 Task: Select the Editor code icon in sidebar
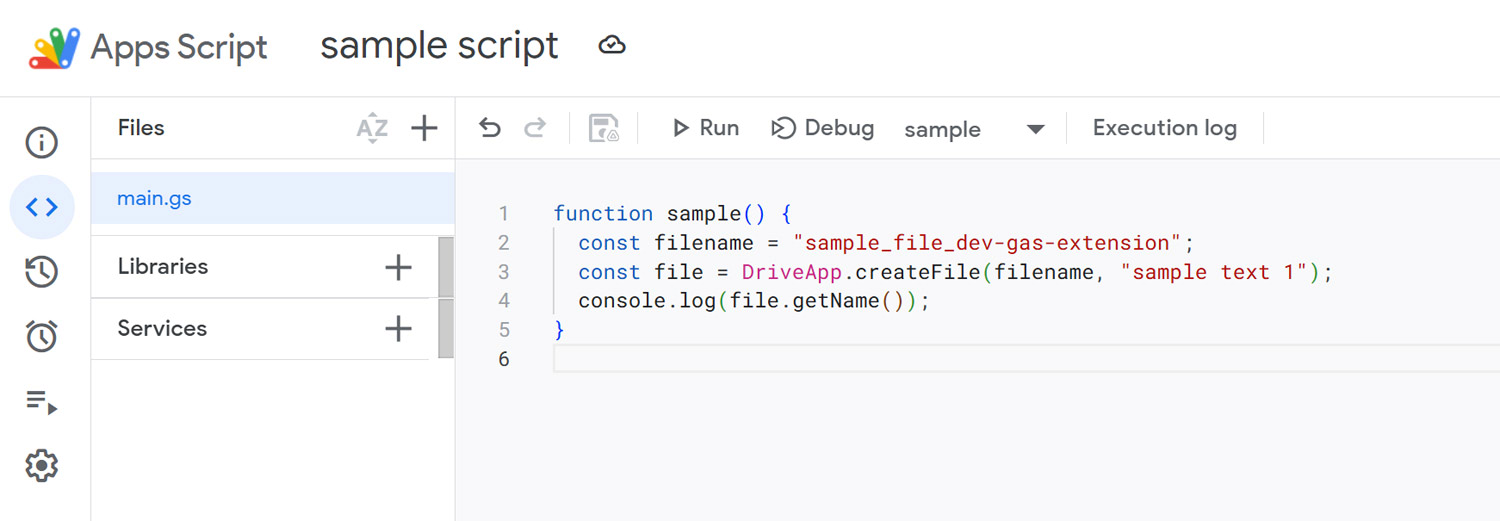[x=41, y=207]
